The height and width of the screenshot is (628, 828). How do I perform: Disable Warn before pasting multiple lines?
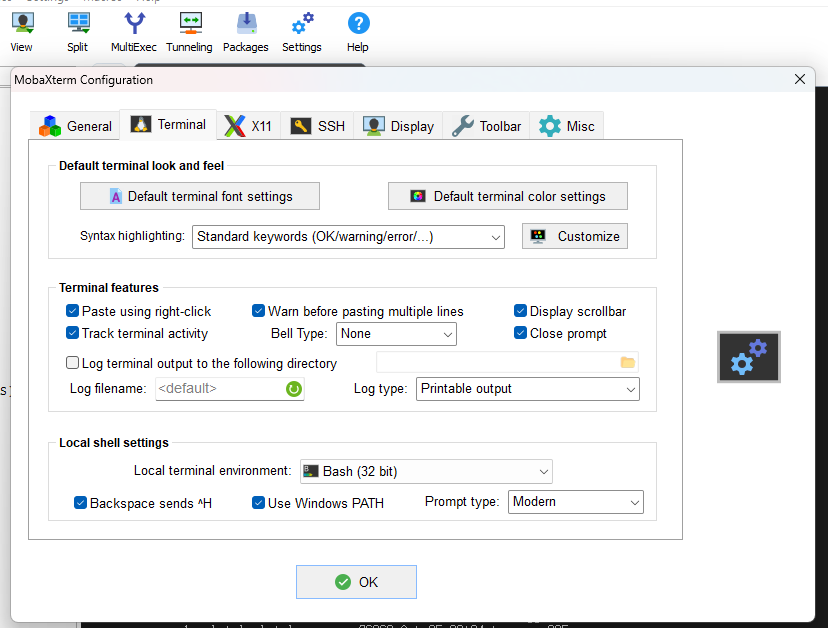(x=258, y=311)
